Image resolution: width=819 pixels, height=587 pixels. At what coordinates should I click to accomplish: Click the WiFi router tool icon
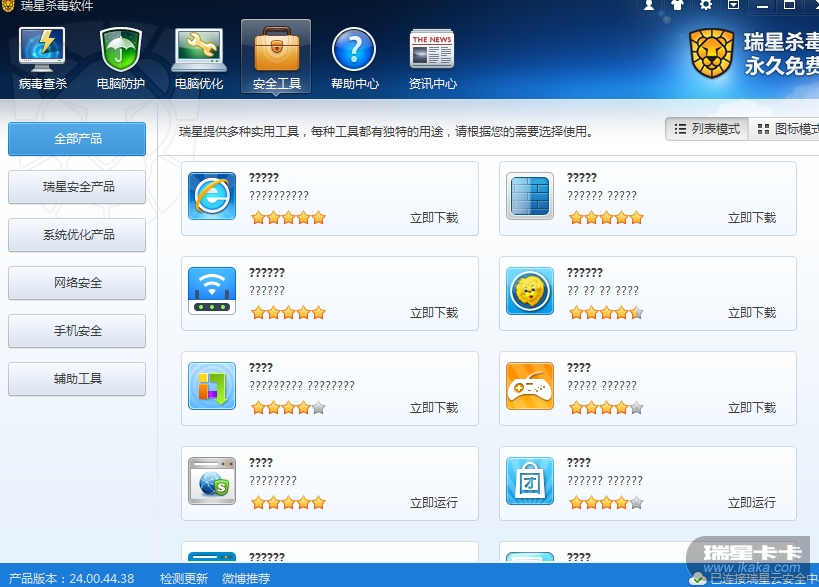click(212, 291)
